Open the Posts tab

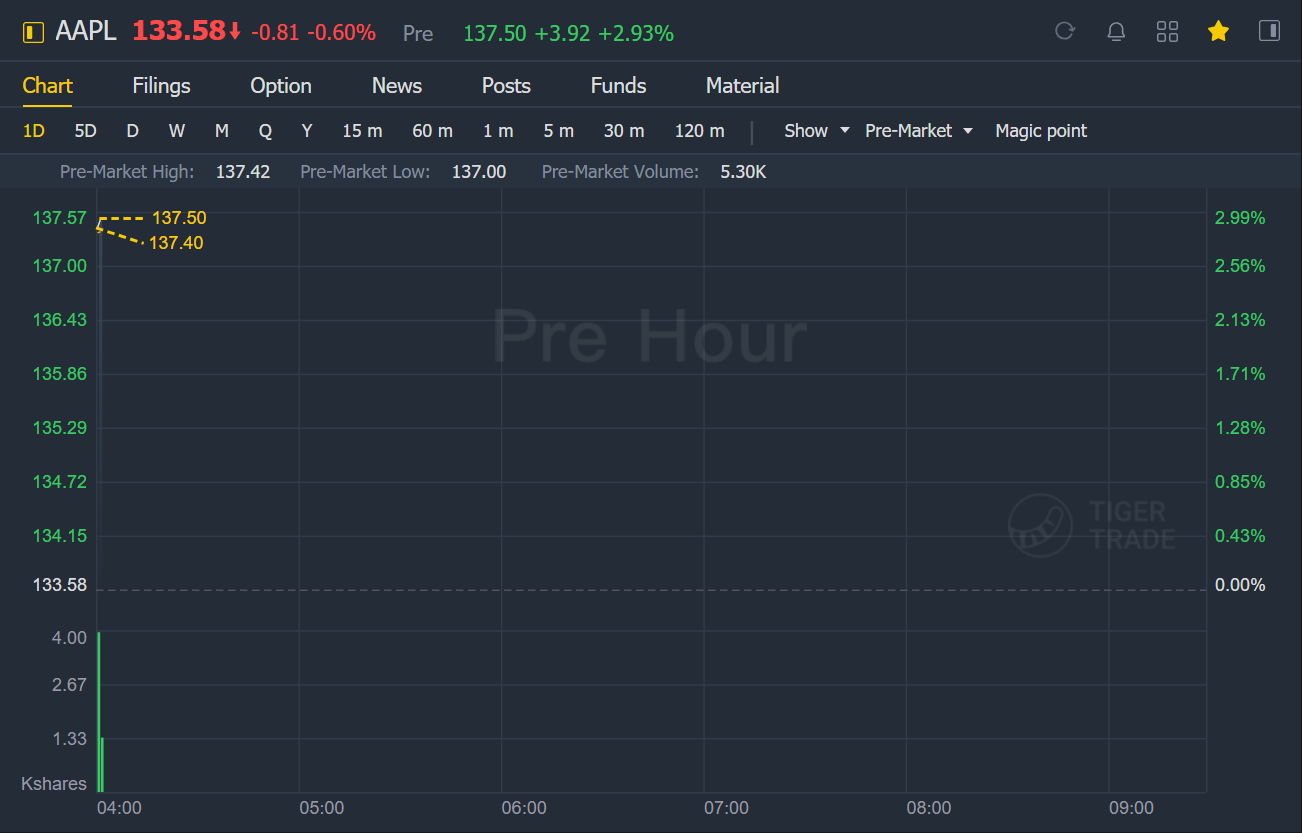506,86
